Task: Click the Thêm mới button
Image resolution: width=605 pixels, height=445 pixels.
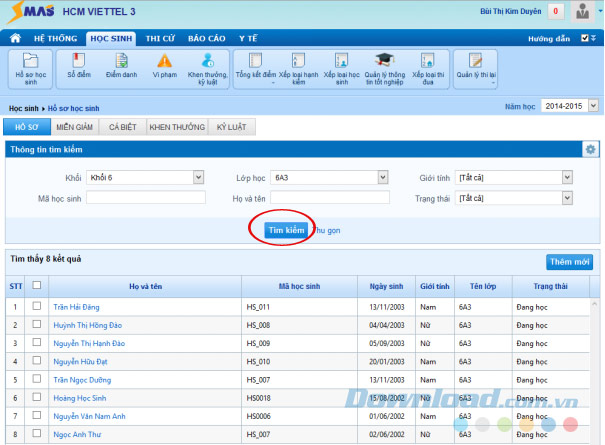Action: 569,262
